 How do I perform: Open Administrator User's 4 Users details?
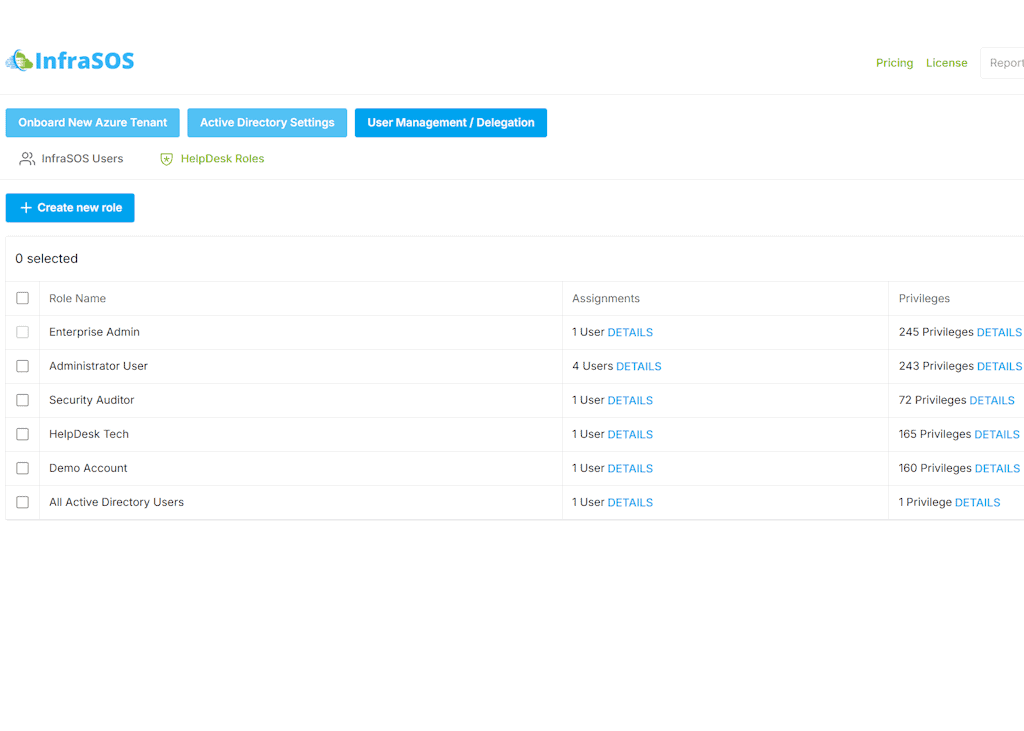(638, 366)
